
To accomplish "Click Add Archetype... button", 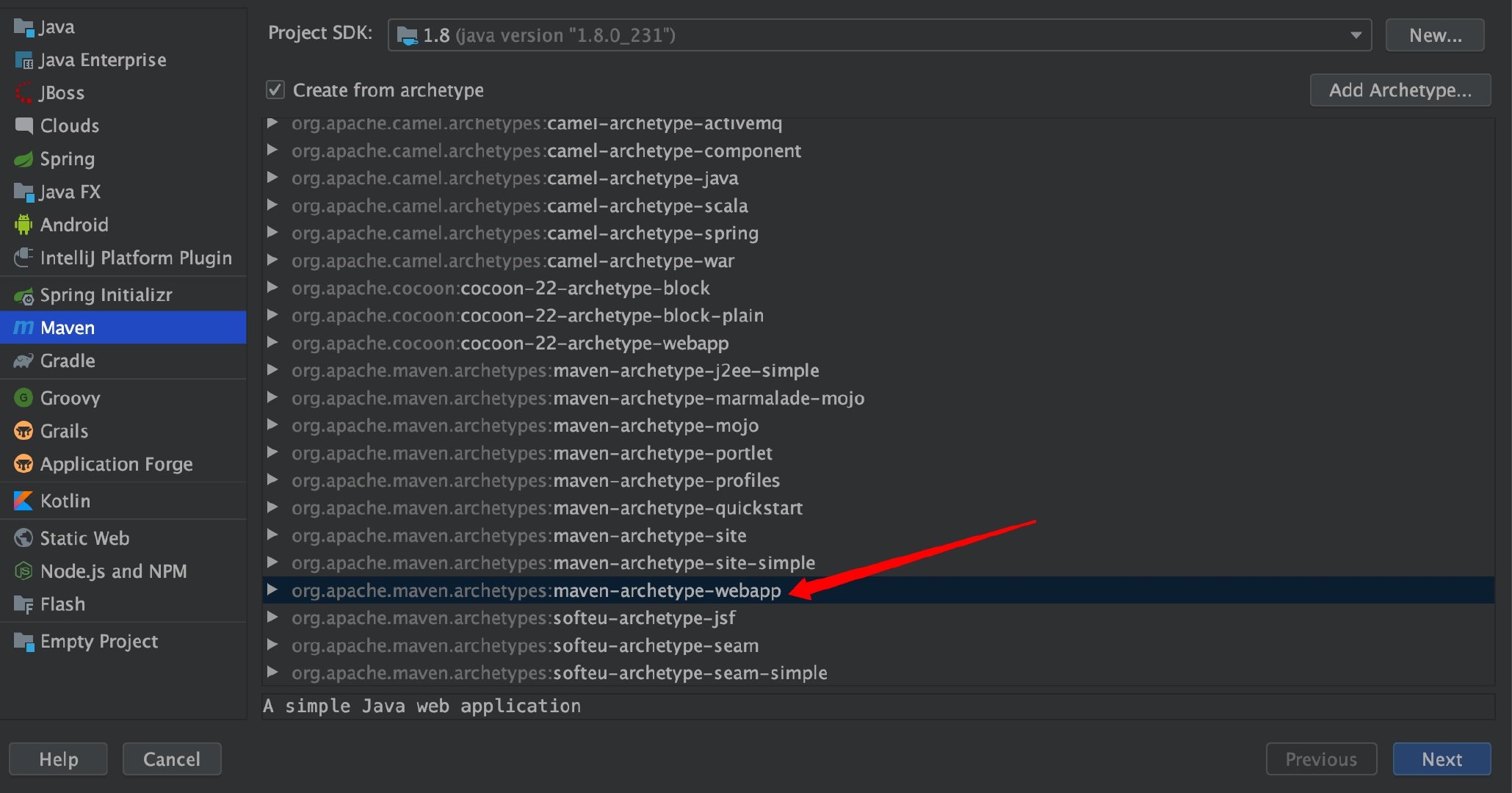I will coord(1400,90).
